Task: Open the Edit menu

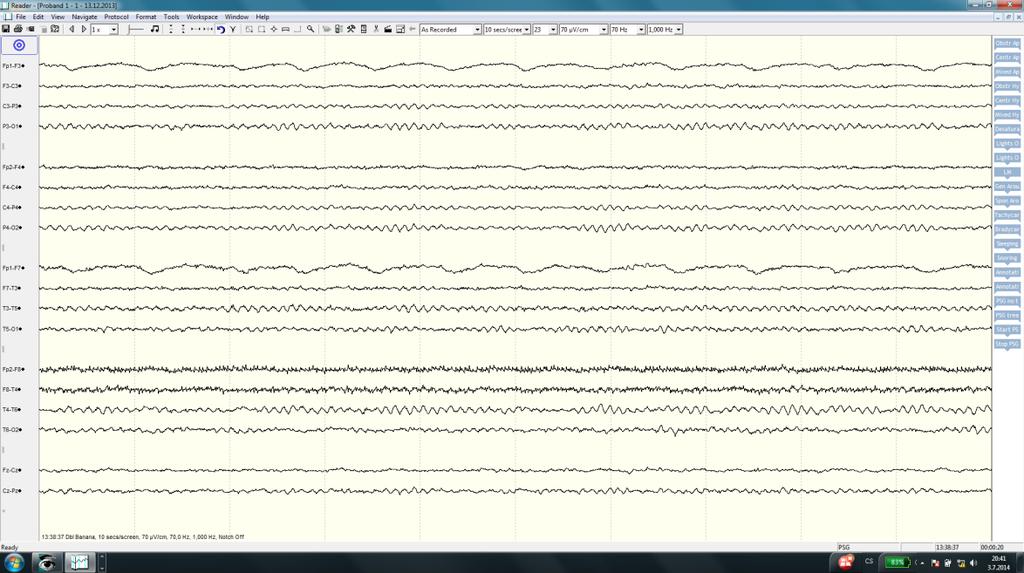Action: (x=38, y=17)
